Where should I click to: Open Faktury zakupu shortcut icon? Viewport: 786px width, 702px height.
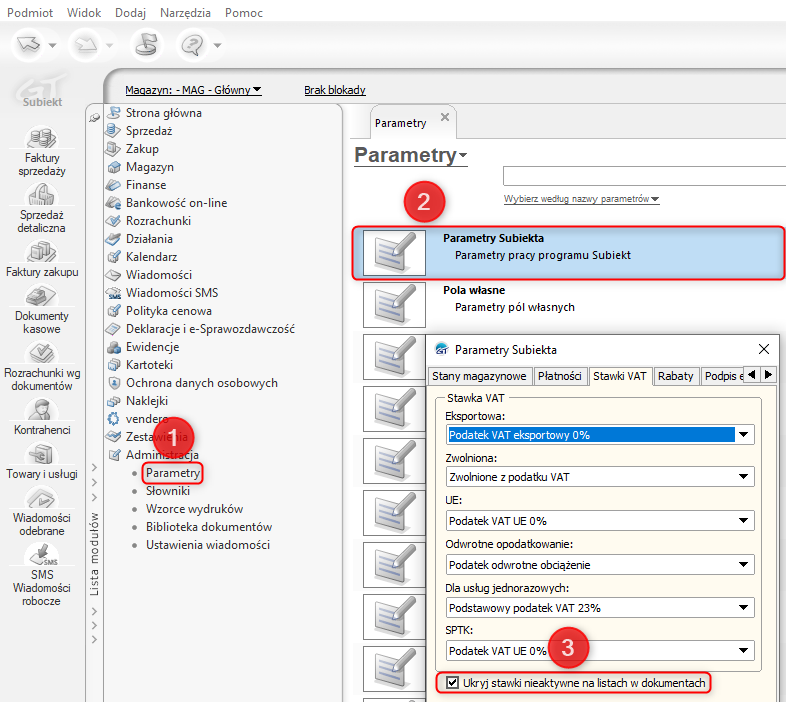[42, 252]
